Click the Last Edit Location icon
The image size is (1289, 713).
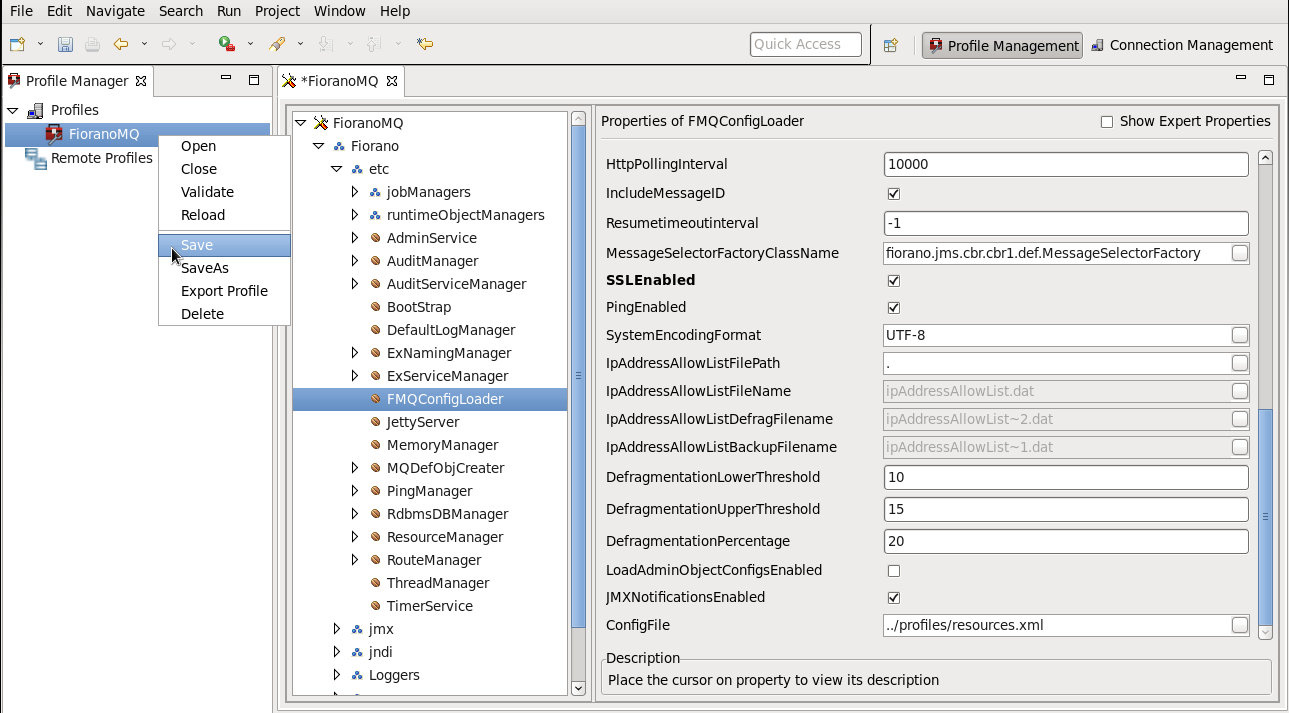[x=425, y=44]
